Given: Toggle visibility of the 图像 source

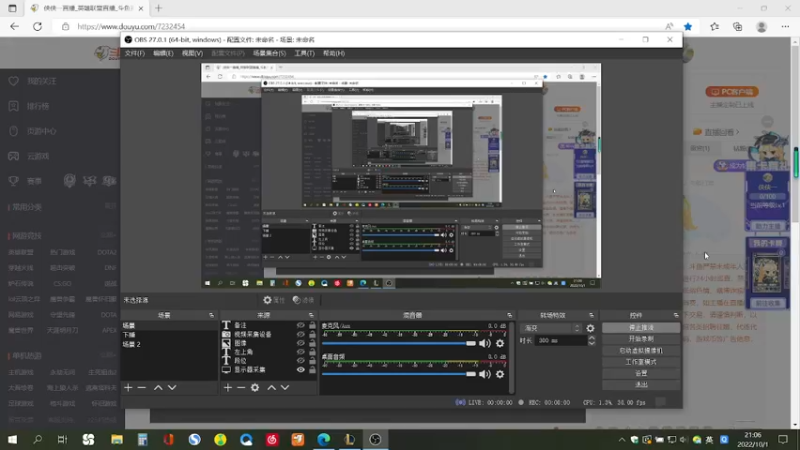Looking at the screenshot, I should click(x=301, y=343).
